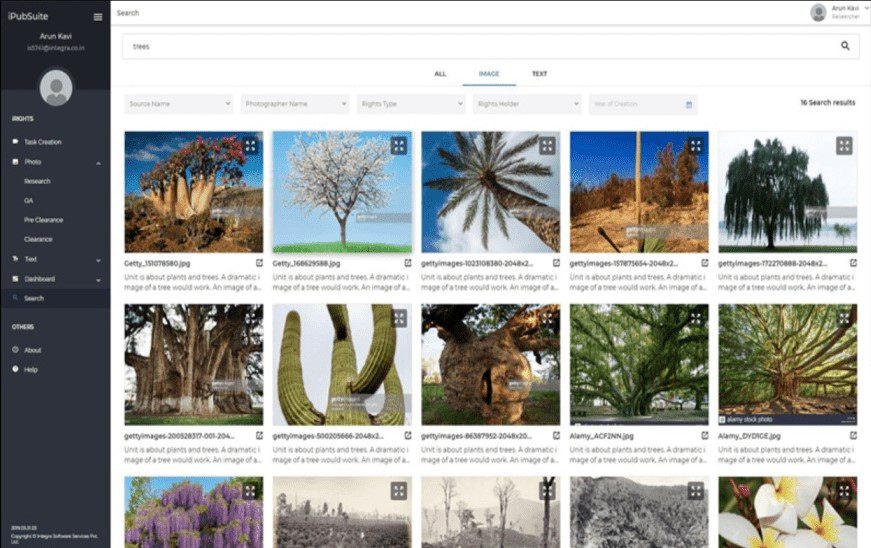
Task: Expand fullscreen icon on Getty_168629588.jpg thumbnail
Action: pyautogui.click(x=399, y=146)
